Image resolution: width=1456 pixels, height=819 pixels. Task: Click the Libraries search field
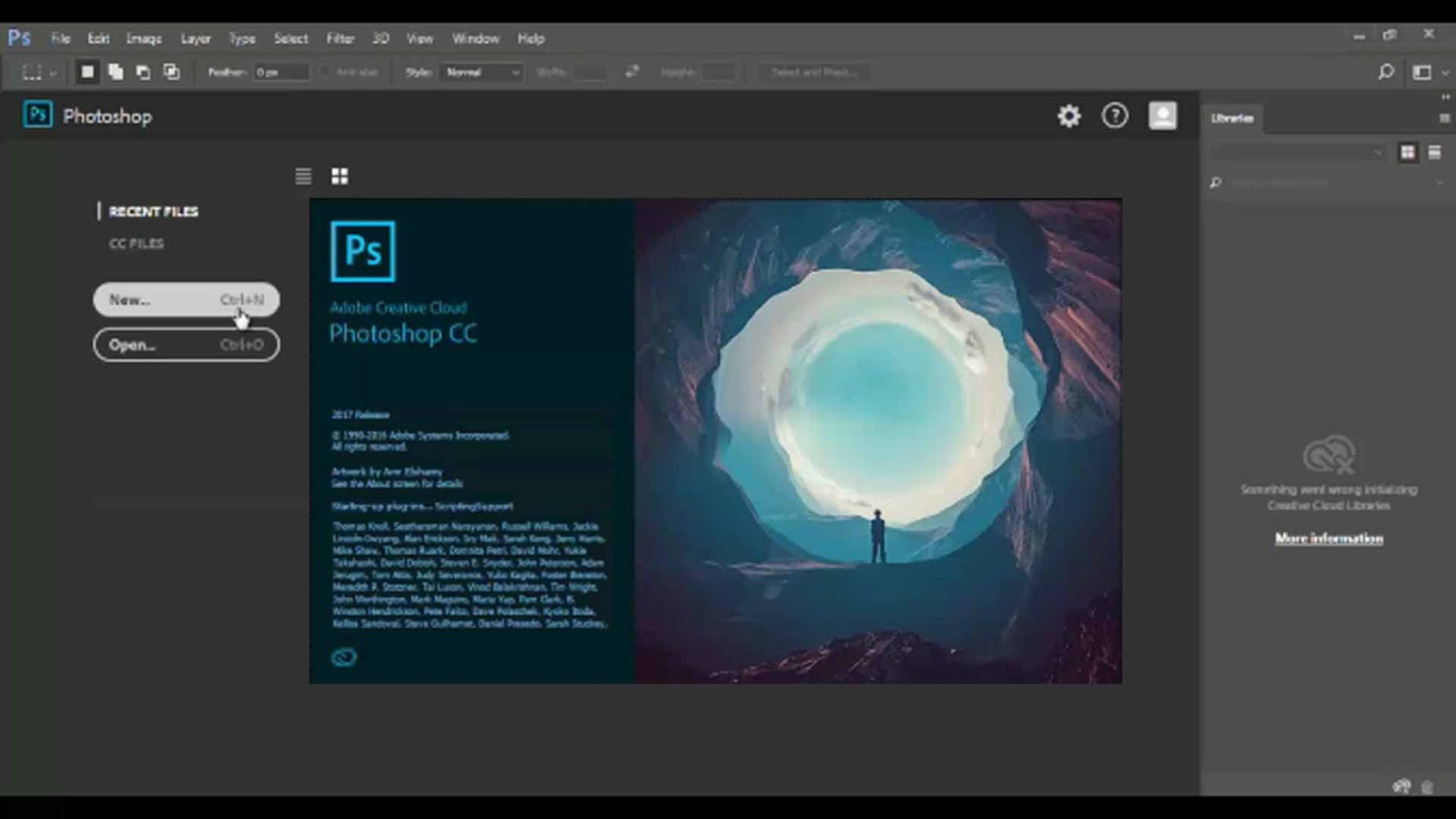[x=1329, y=183]
